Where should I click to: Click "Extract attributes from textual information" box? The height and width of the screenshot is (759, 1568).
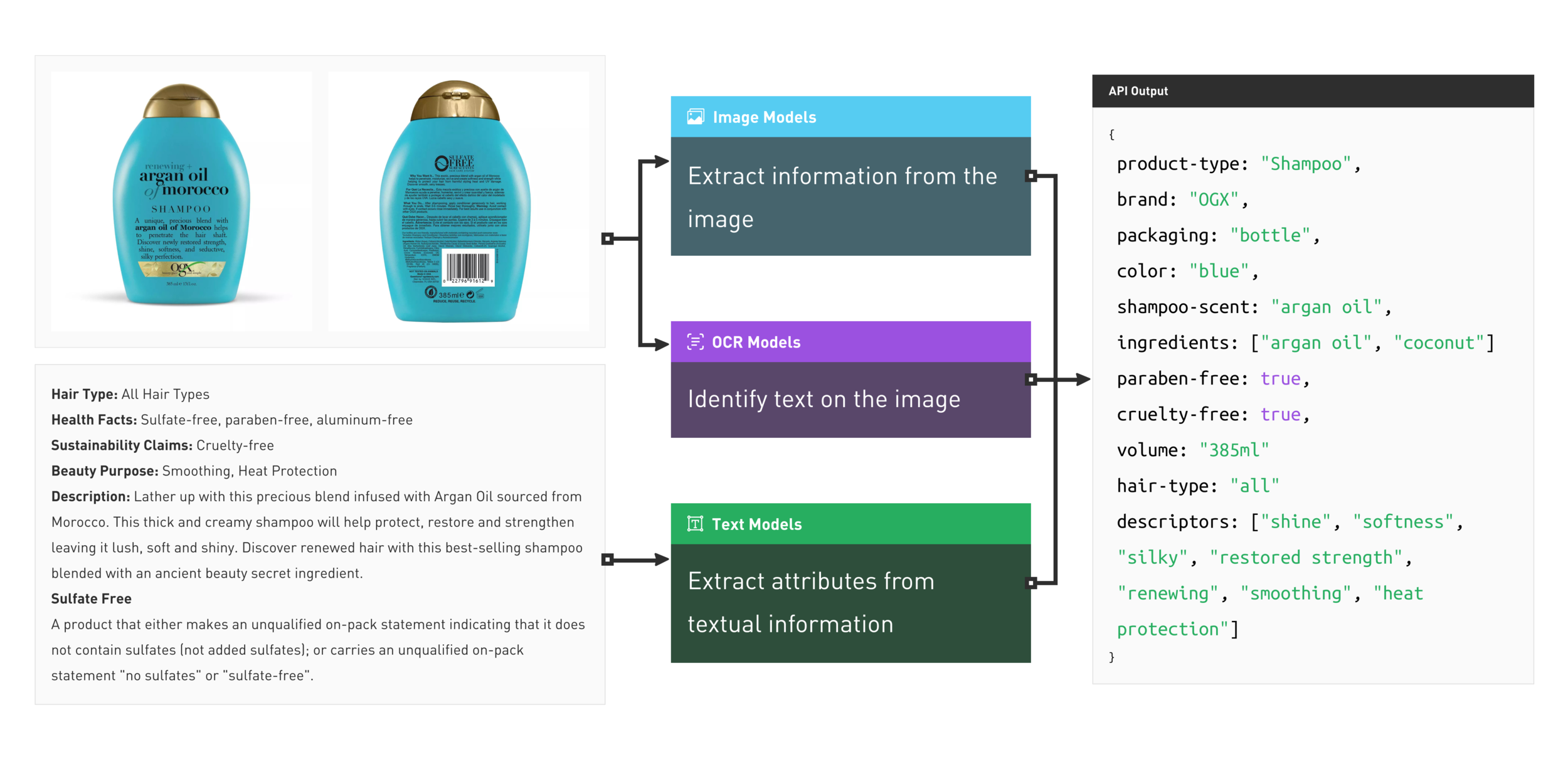(x=850, y=602)
